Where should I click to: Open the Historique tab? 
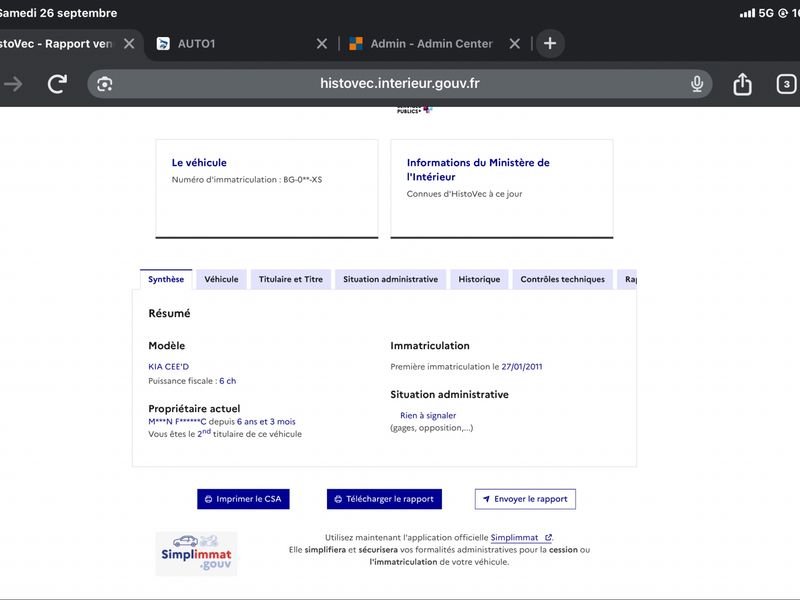click(479, 279)
